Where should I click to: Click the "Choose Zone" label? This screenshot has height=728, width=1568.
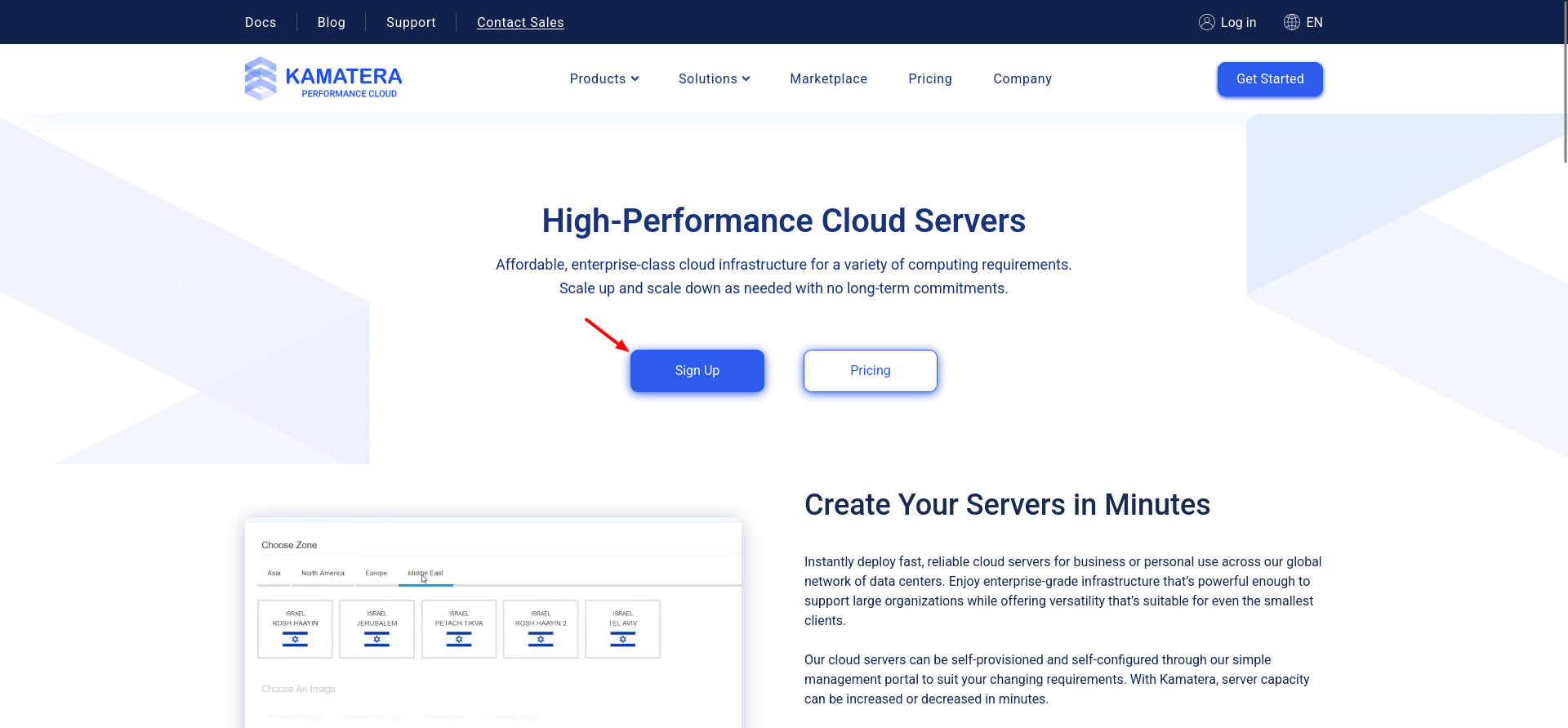point(289,545)
